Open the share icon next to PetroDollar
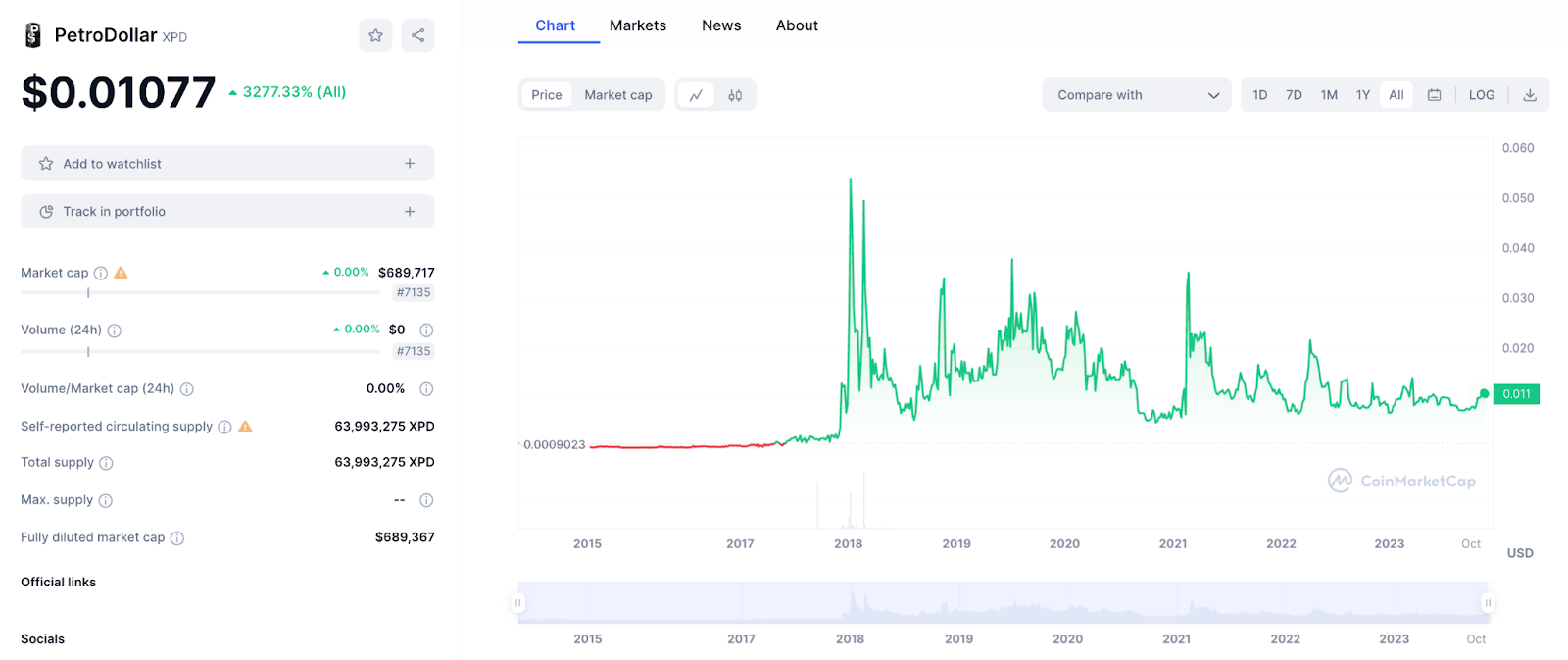Viewport: 1568px width, 660px height. click(418, 35)
